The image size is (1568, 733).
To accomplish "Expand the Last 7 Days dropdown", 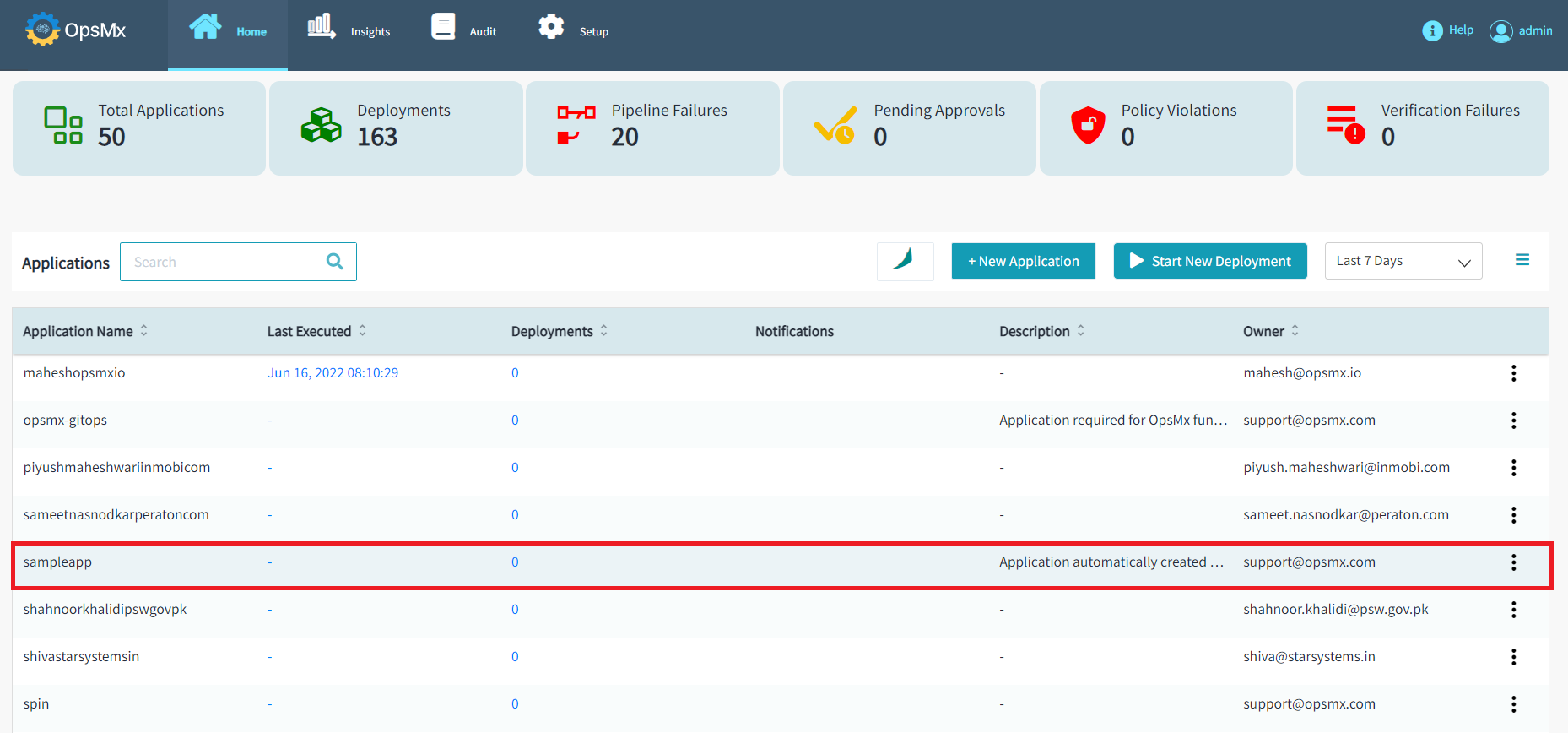I will tap(1403, 262).
